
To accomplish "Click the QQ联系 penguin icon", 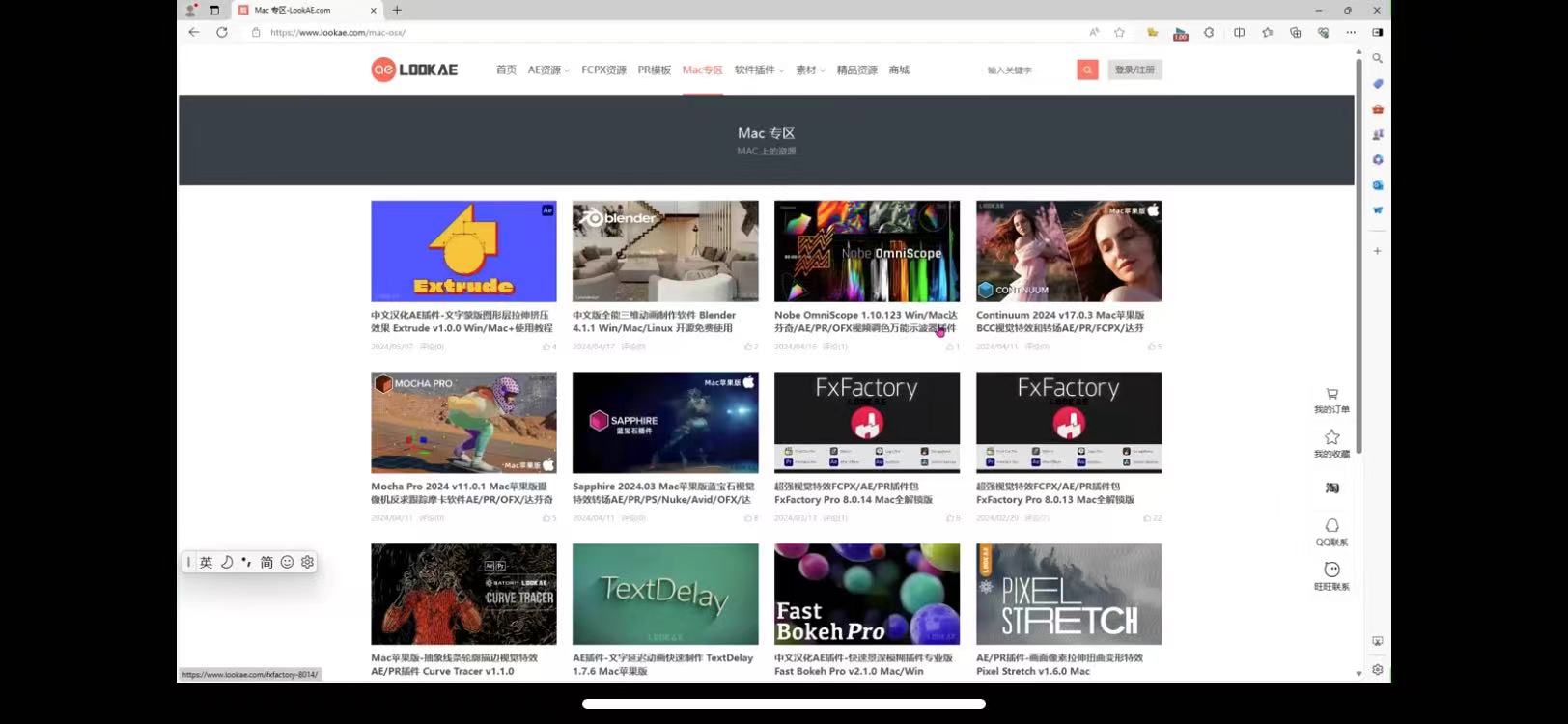I will [1331, 526].
